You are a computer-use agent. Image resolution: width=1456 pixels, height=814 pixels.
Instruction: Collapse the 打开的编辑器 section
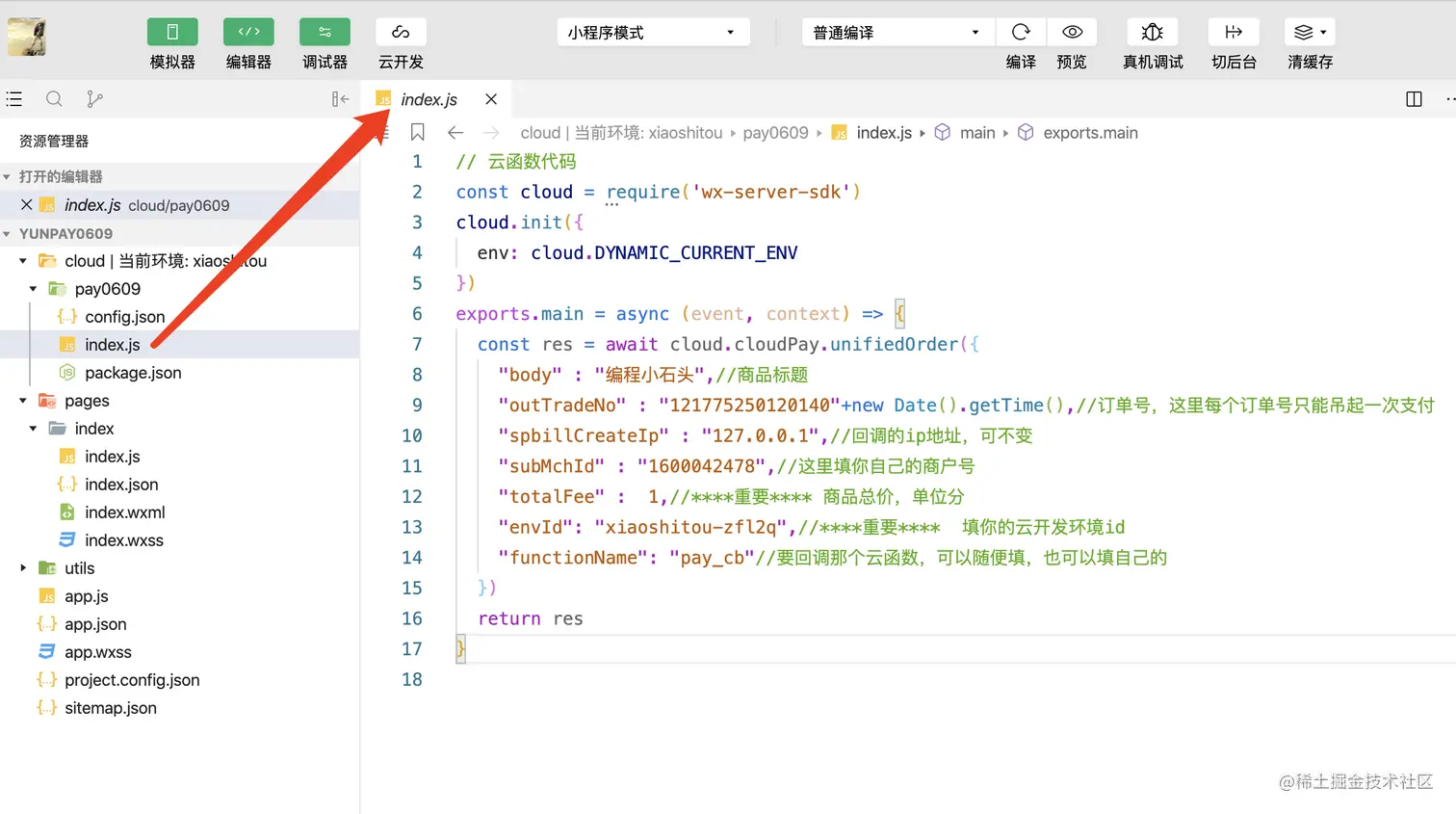[7, 177]
